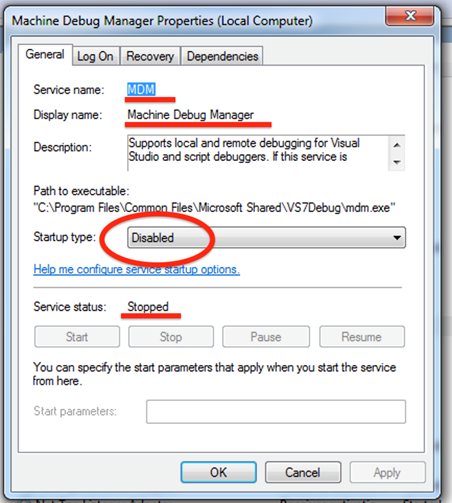Click Help me configure service startup options link
Viewport: 452px width, 503px height.
click(137, 269)
